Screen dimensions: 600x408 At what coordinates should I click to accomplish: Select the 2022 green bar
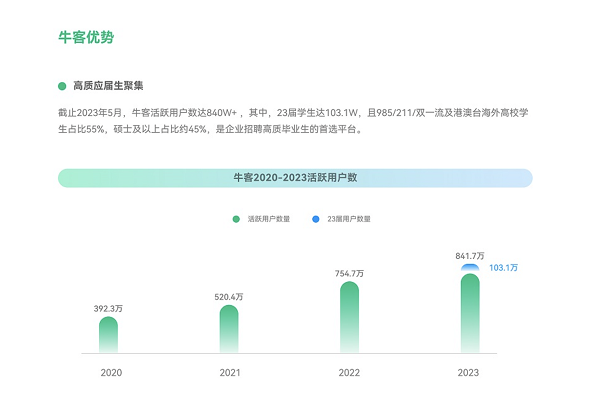click(349, 317)
